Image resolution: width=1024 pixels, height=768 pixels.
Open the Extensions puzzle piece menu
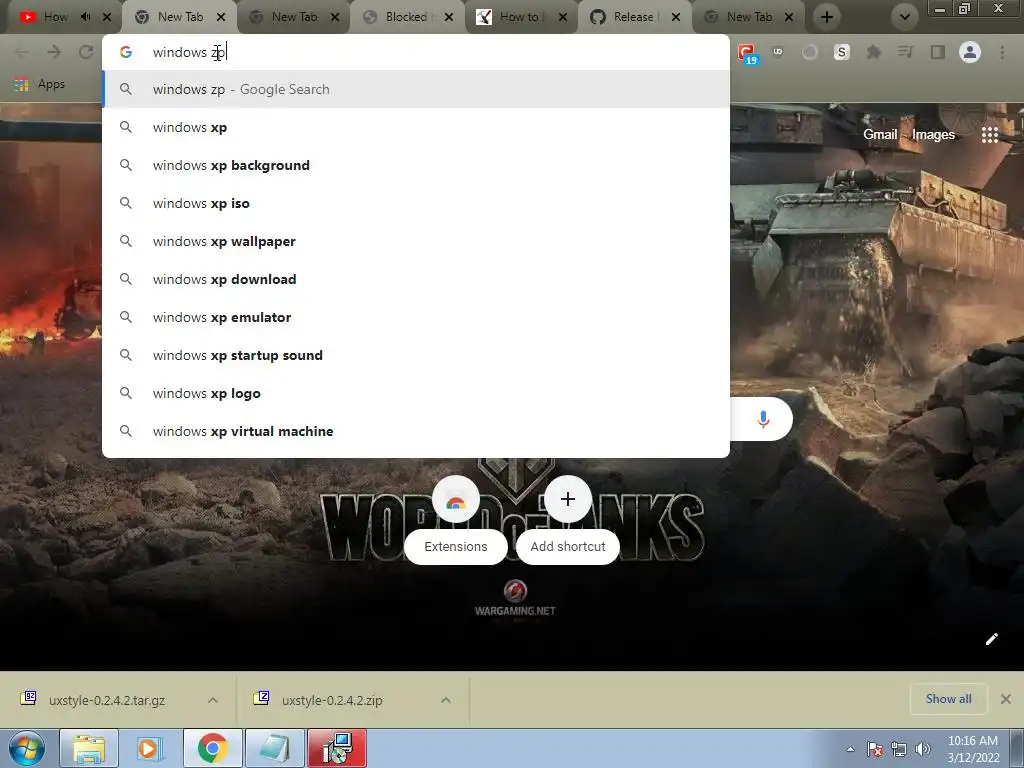point(874,52)
